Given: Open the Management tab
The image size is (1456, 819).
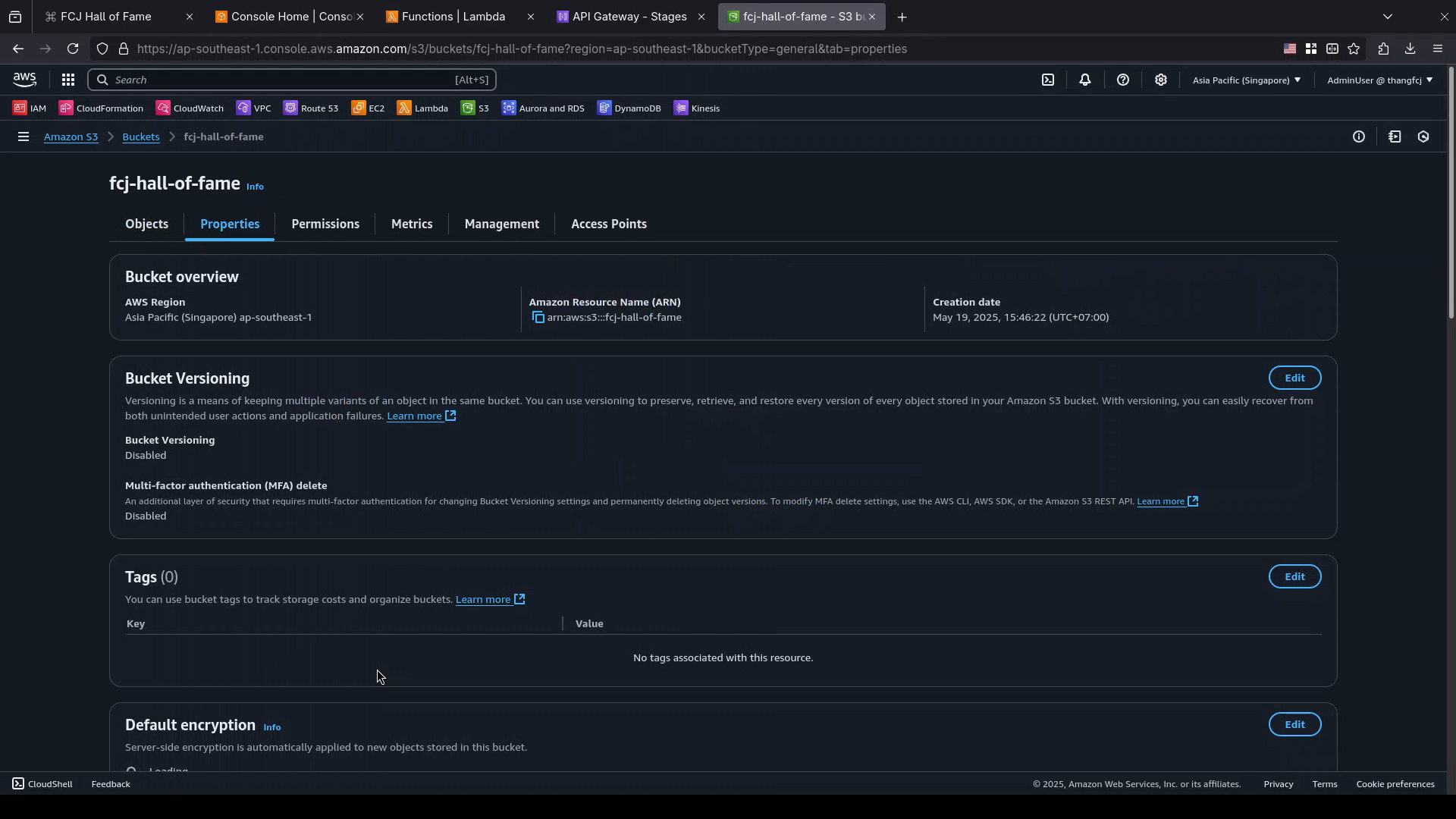Looking at the screenshot, I should [502, 224].
